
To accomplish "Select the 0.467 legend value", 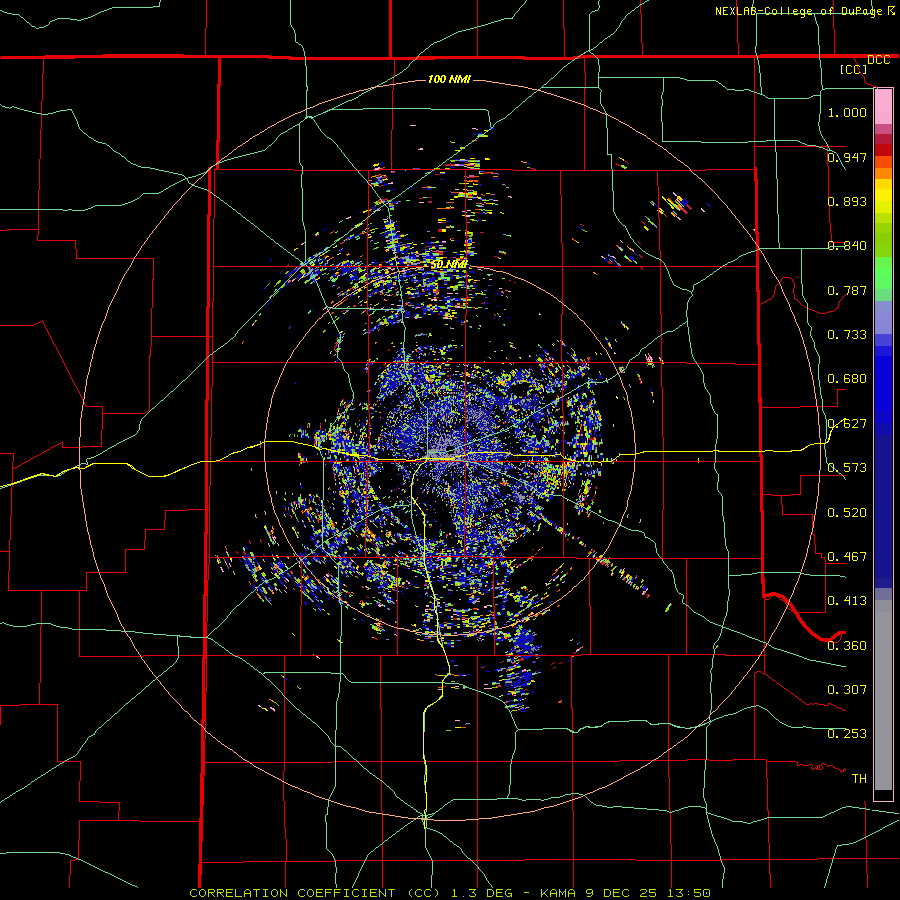I will pos(847,557).
